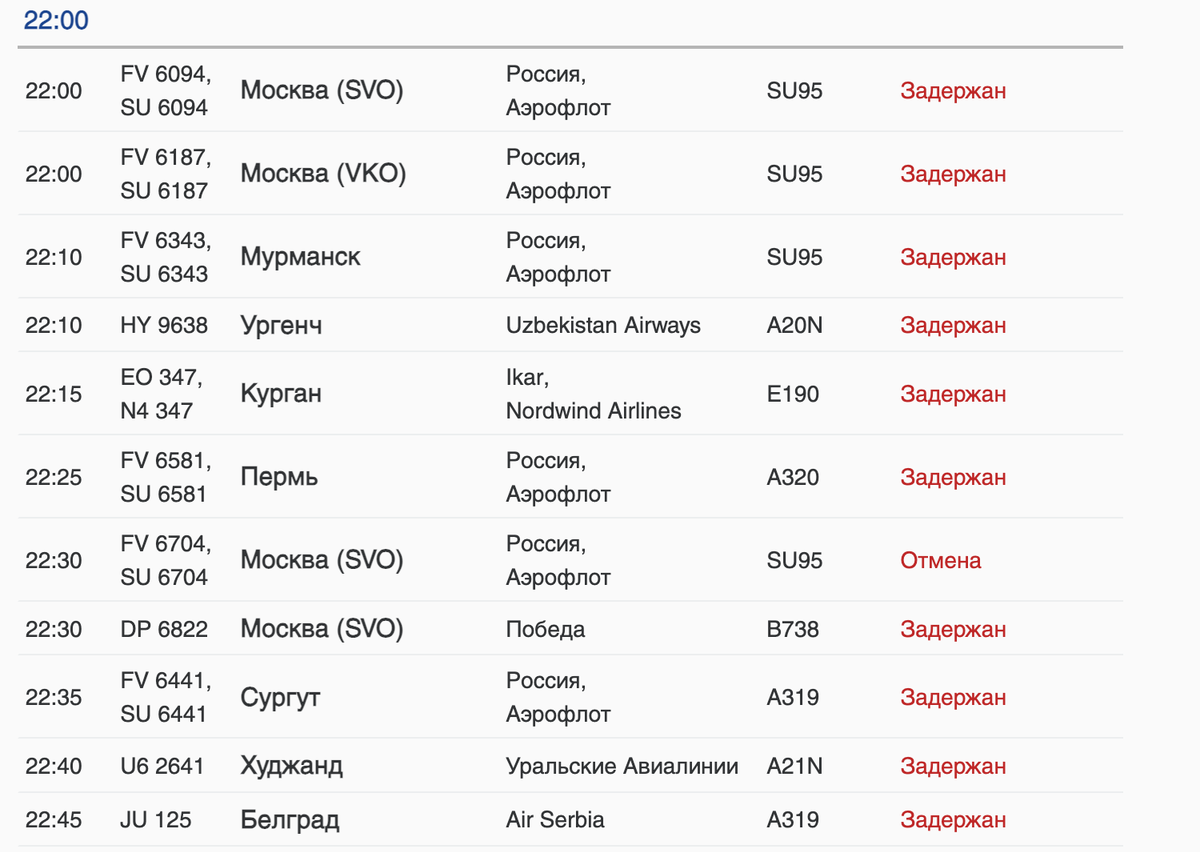Open the Мурманск flight row
Screen dimensions: 1200x852
(x=300, y=257)
